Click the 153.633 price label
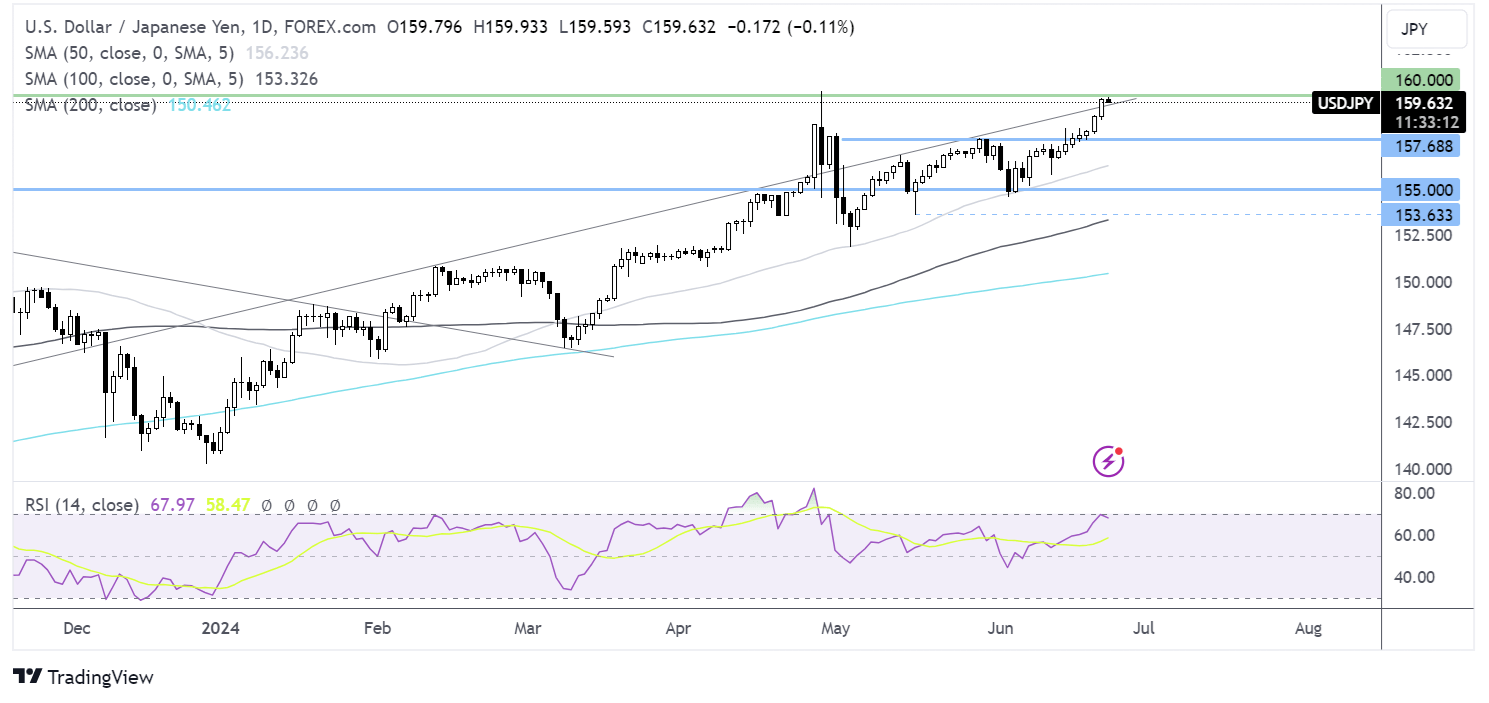1489x703 pixels. [x=1420, y=214]
